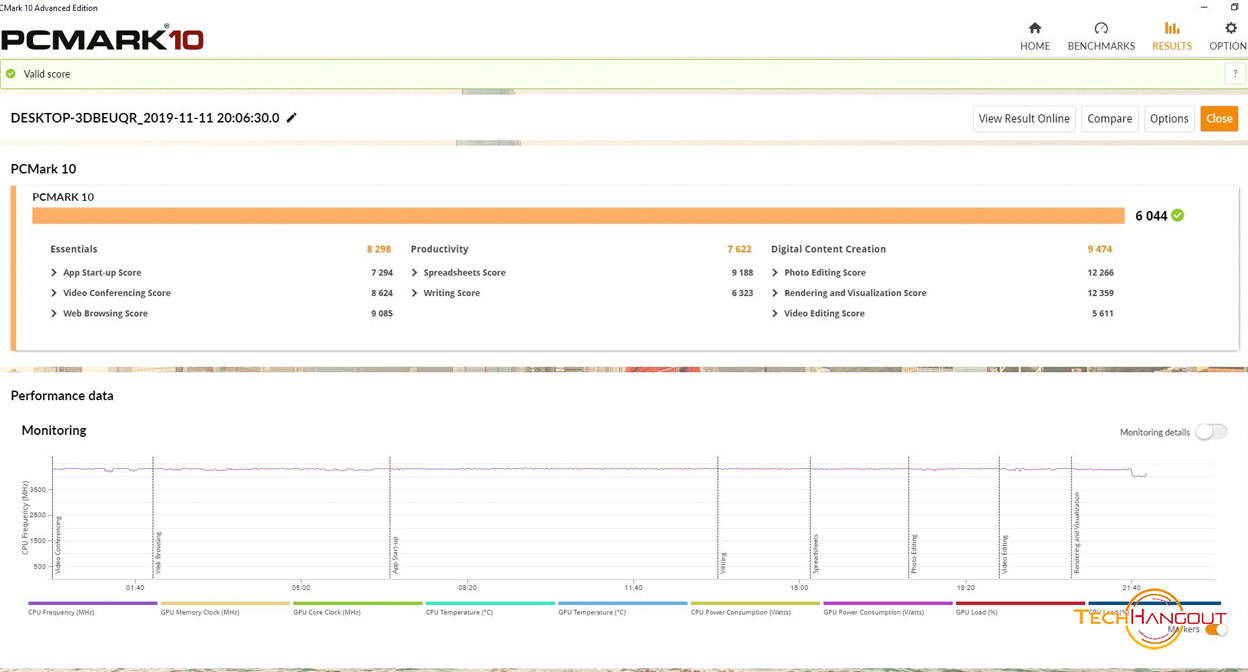
Task: Click the Productivity score 7 622
Action: click(x=739, y=249)
